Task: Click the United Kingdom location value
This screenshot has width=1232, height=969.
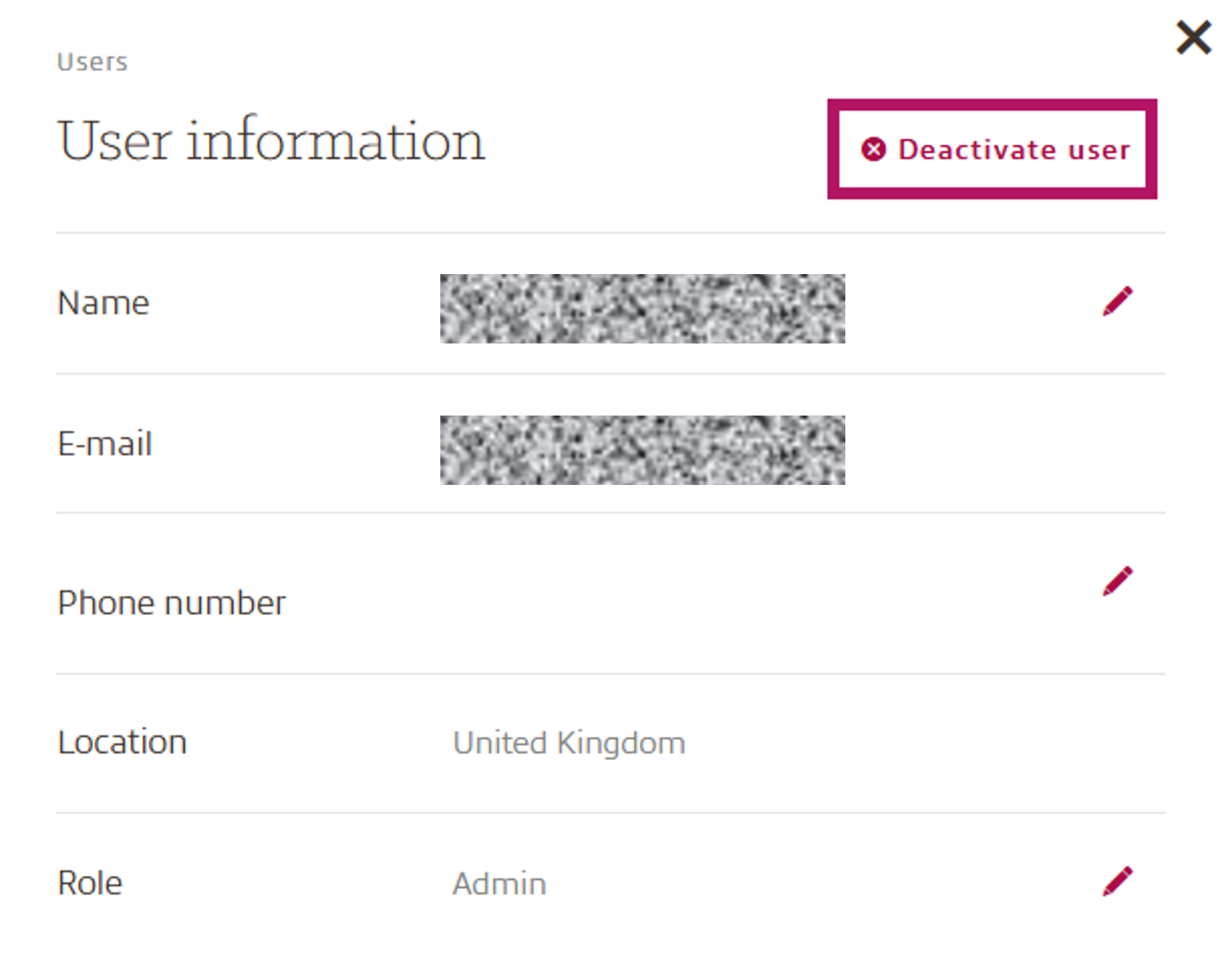Action: pyautogui.click(x=569, y=742)
